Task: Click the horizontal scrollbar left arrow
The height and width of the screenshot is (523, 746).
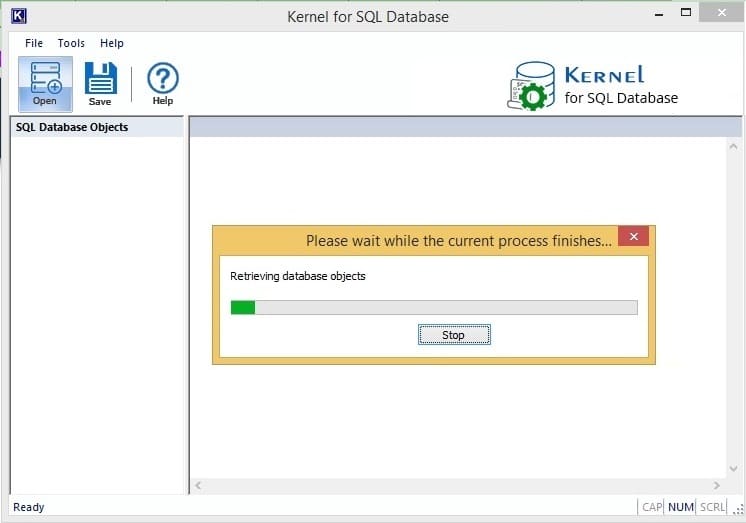Action: [198, 485]
